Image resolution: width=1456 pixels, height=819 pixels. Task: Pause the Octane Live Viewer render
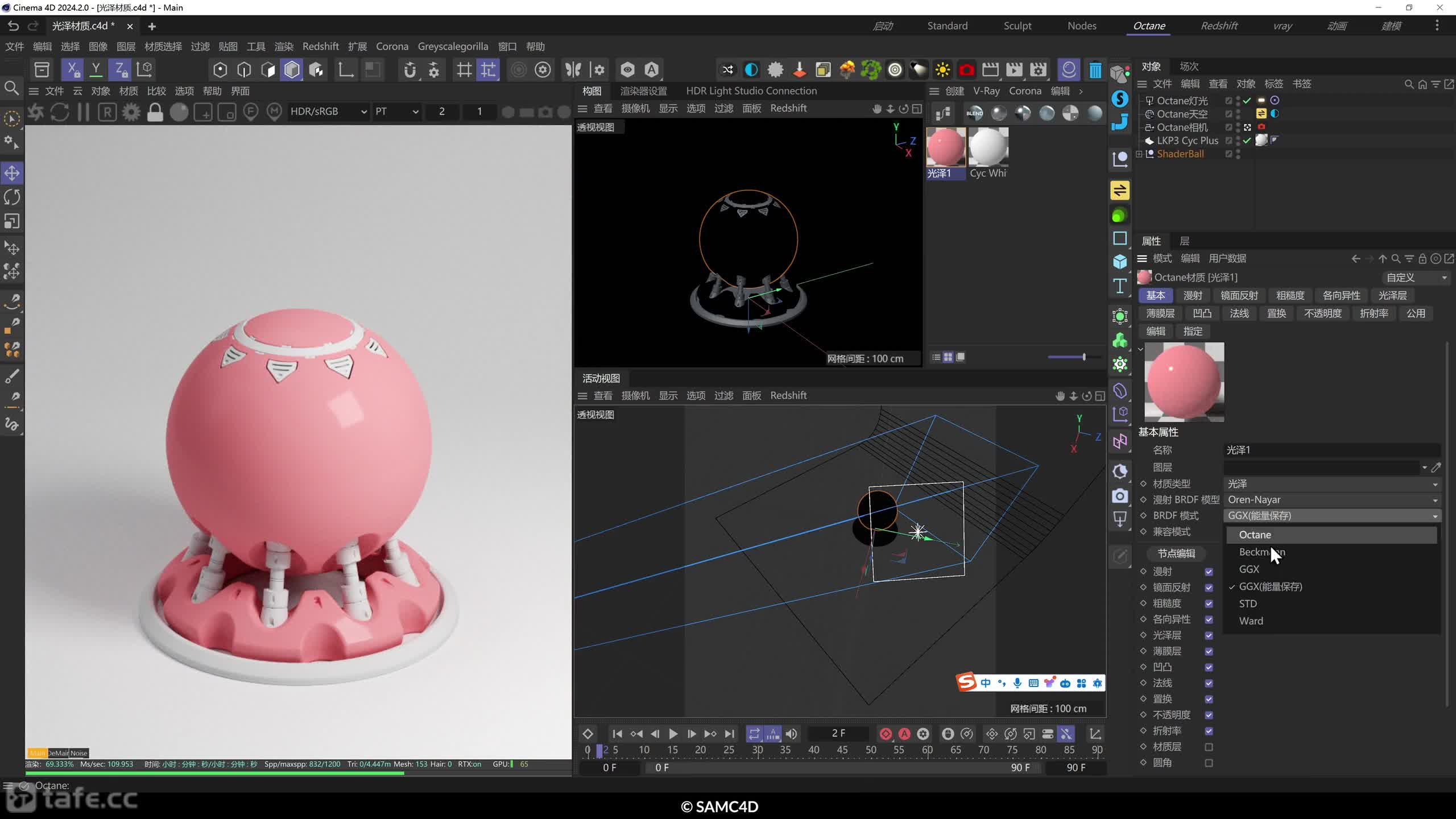[x=84, y=111]
